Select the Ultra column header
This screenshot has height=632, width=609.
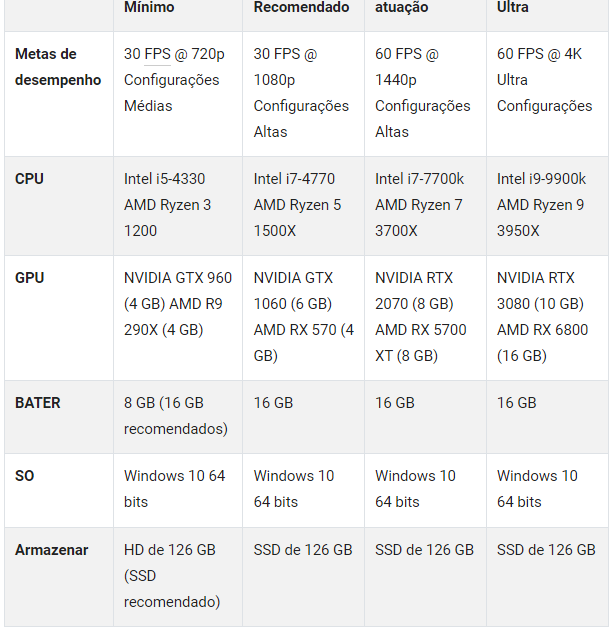click(x=513, y=8)
